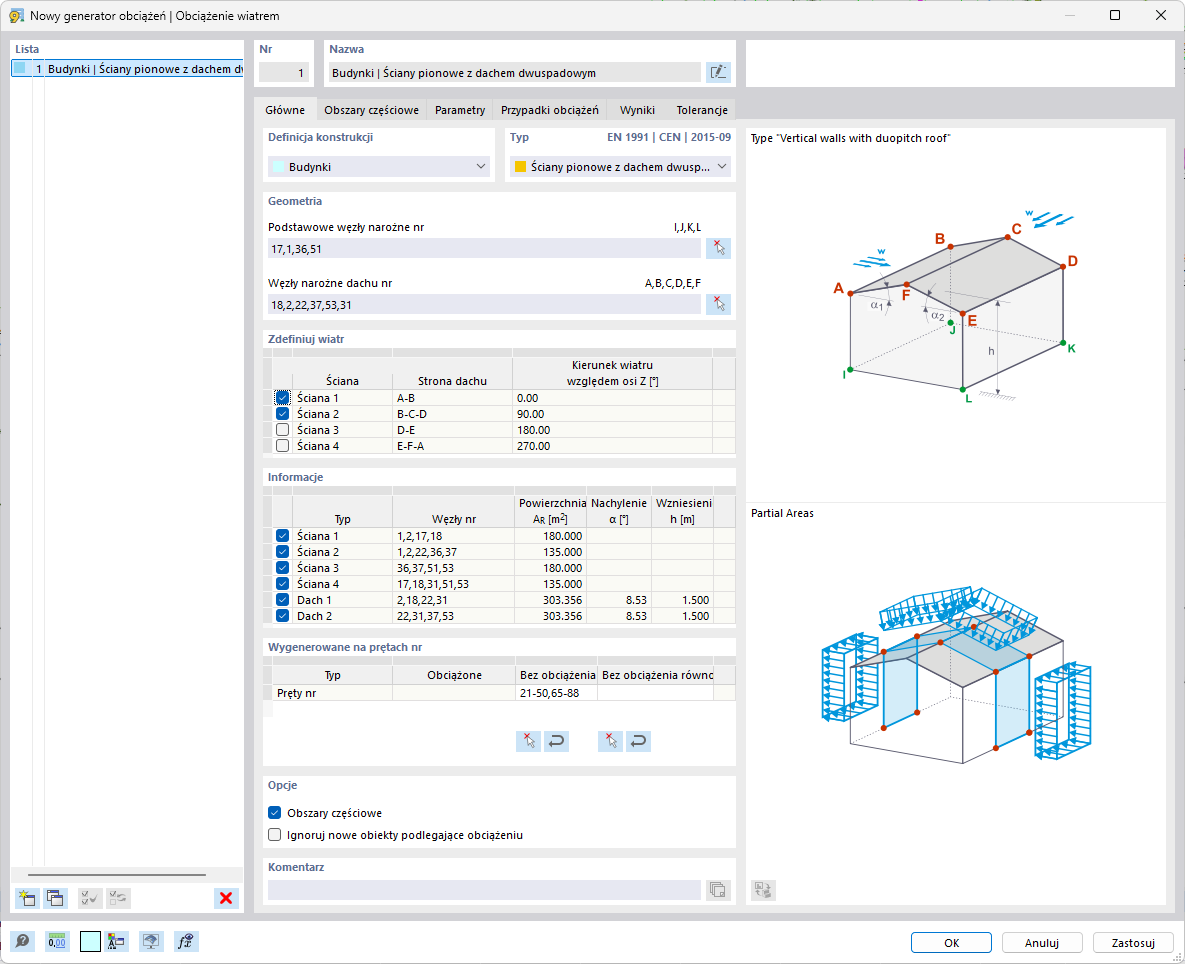The width and height of the screenshot is (1185, 964).
Task: Open the Wyniki tab
Action: [637, 110]
